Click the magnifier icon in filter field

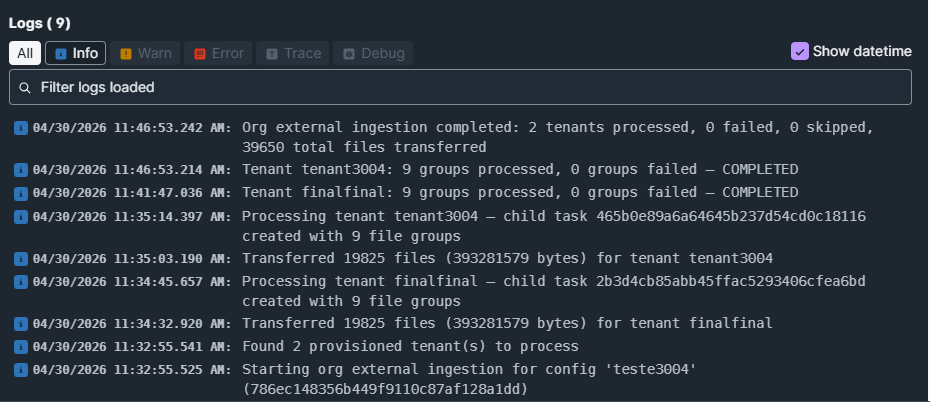coord(25,88)
